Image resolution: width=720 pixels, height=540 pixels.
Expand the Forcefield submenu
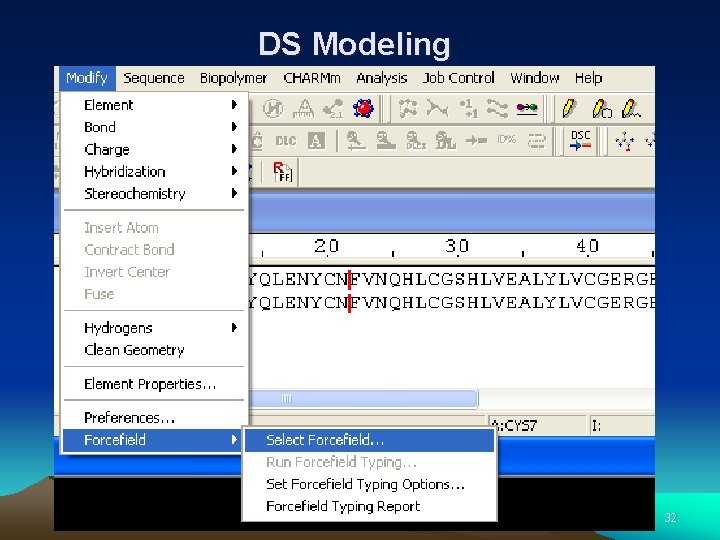(x=152, y=440)
